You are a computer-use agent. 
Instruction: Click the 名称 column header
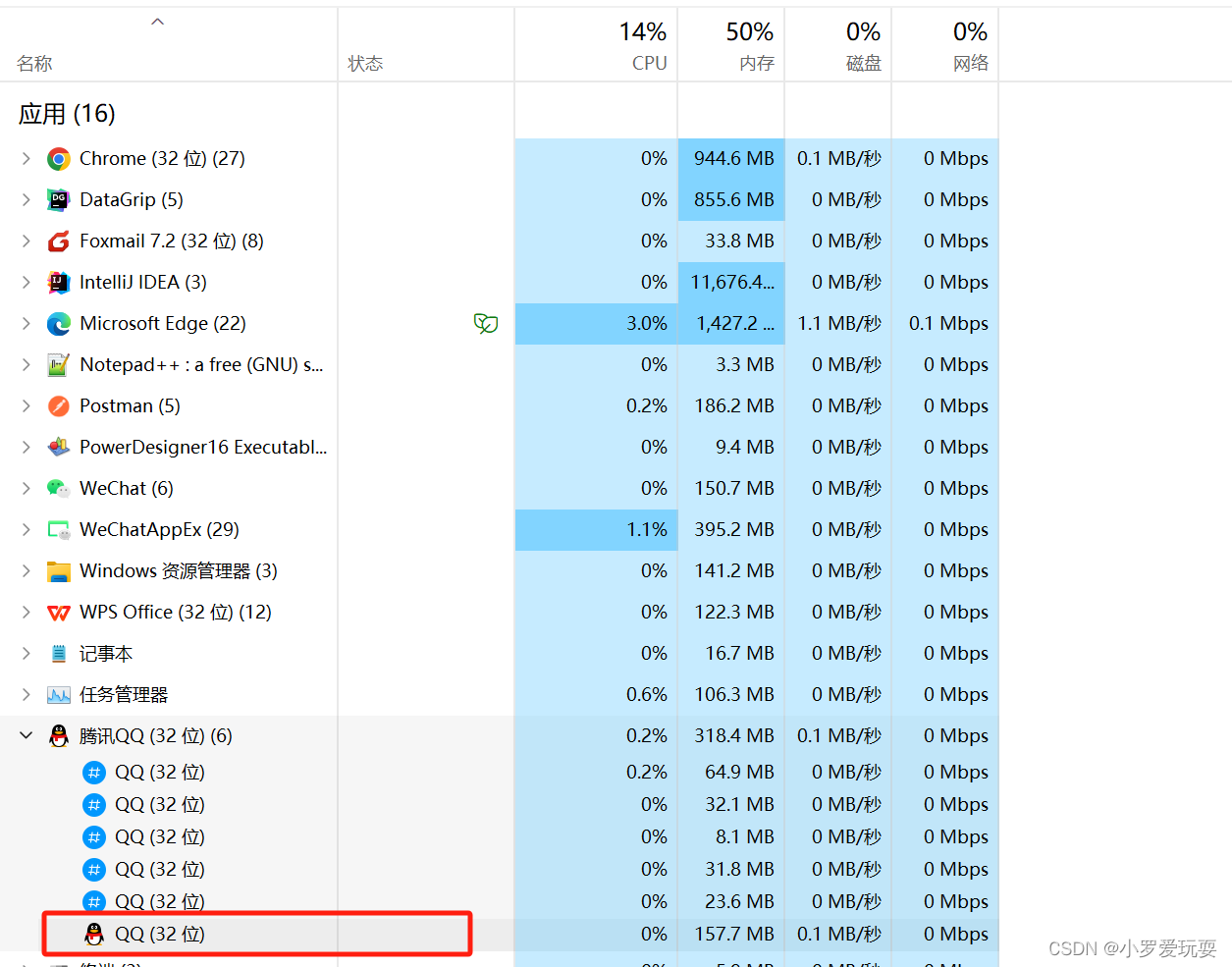pos(33,64)
